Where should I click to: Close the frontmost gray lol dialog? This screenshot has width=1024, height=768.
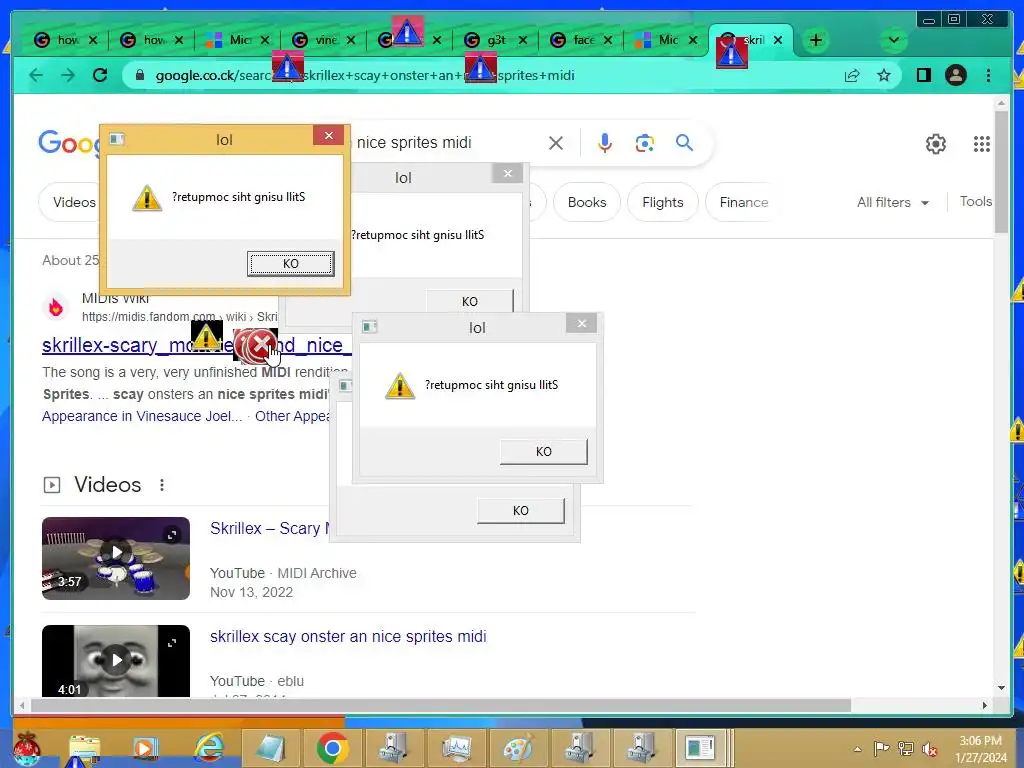(x=582, y=323)
